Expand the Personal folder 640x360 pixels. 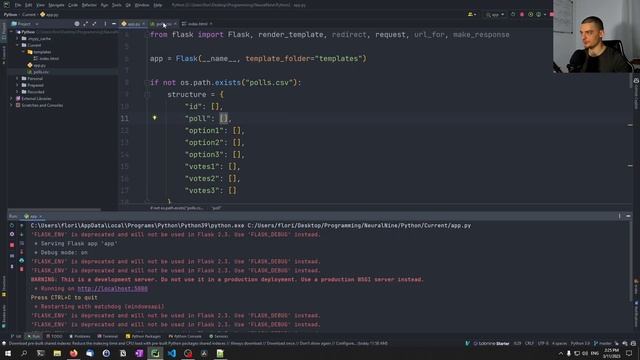click(18, 78)
